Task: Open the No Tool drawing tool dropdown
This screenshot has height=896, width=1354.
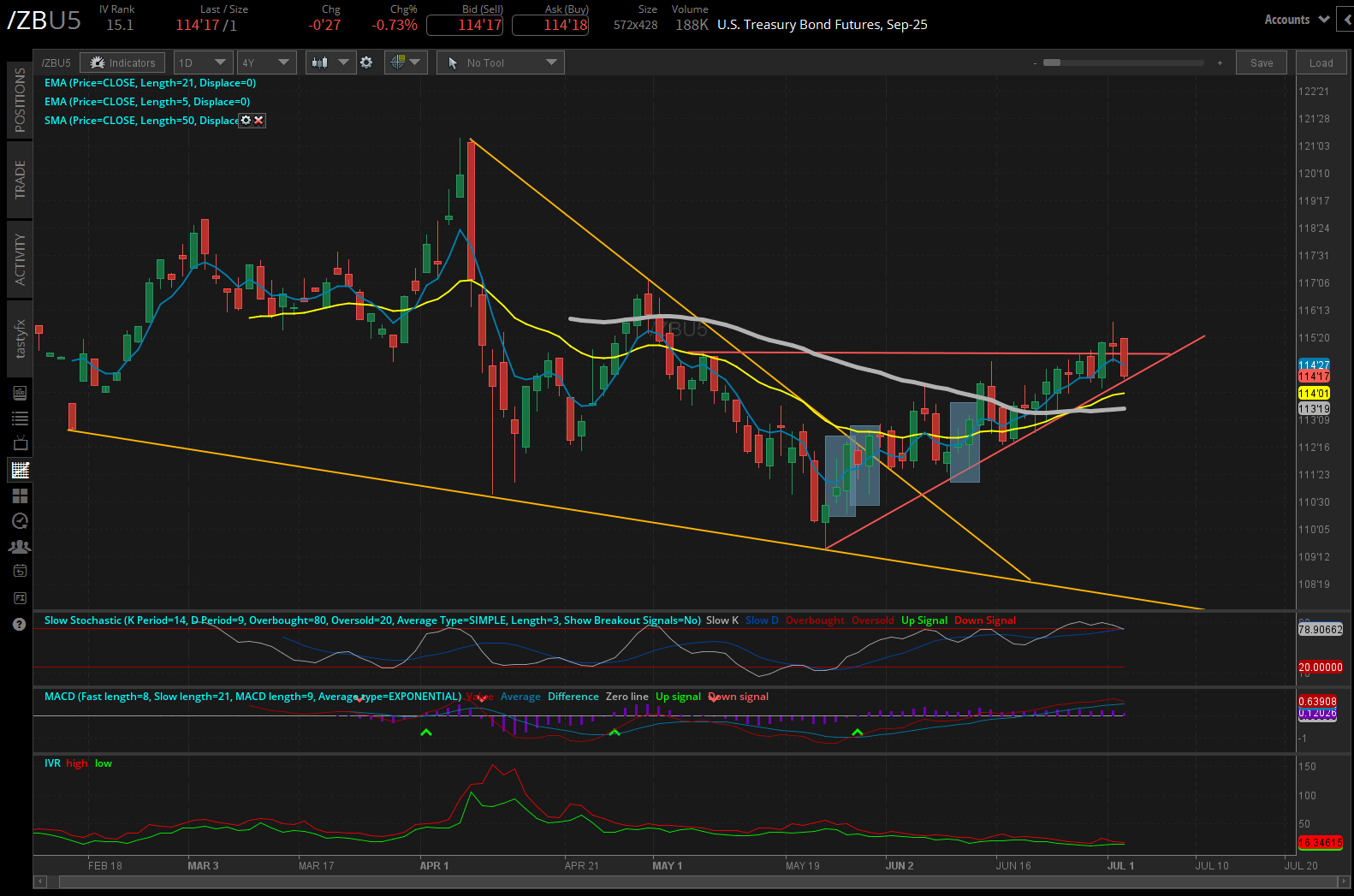Action: click(x=501, y=62)
